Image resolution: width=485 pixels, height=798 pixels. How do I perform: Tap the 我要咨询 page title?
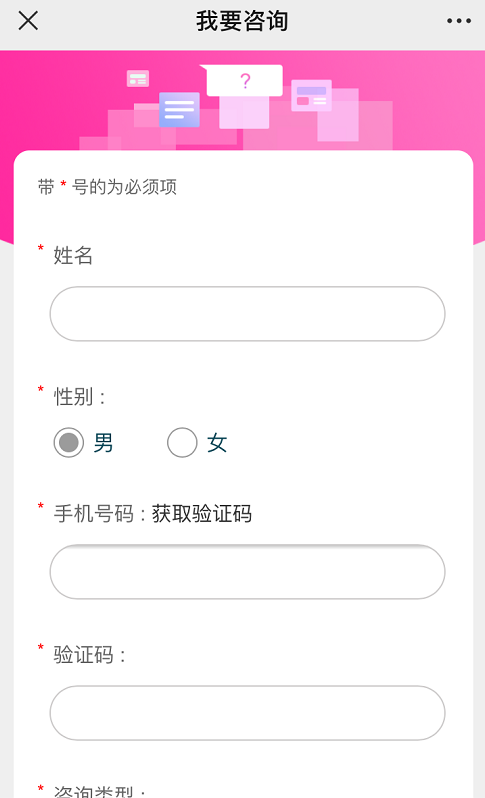pos(242,21)
